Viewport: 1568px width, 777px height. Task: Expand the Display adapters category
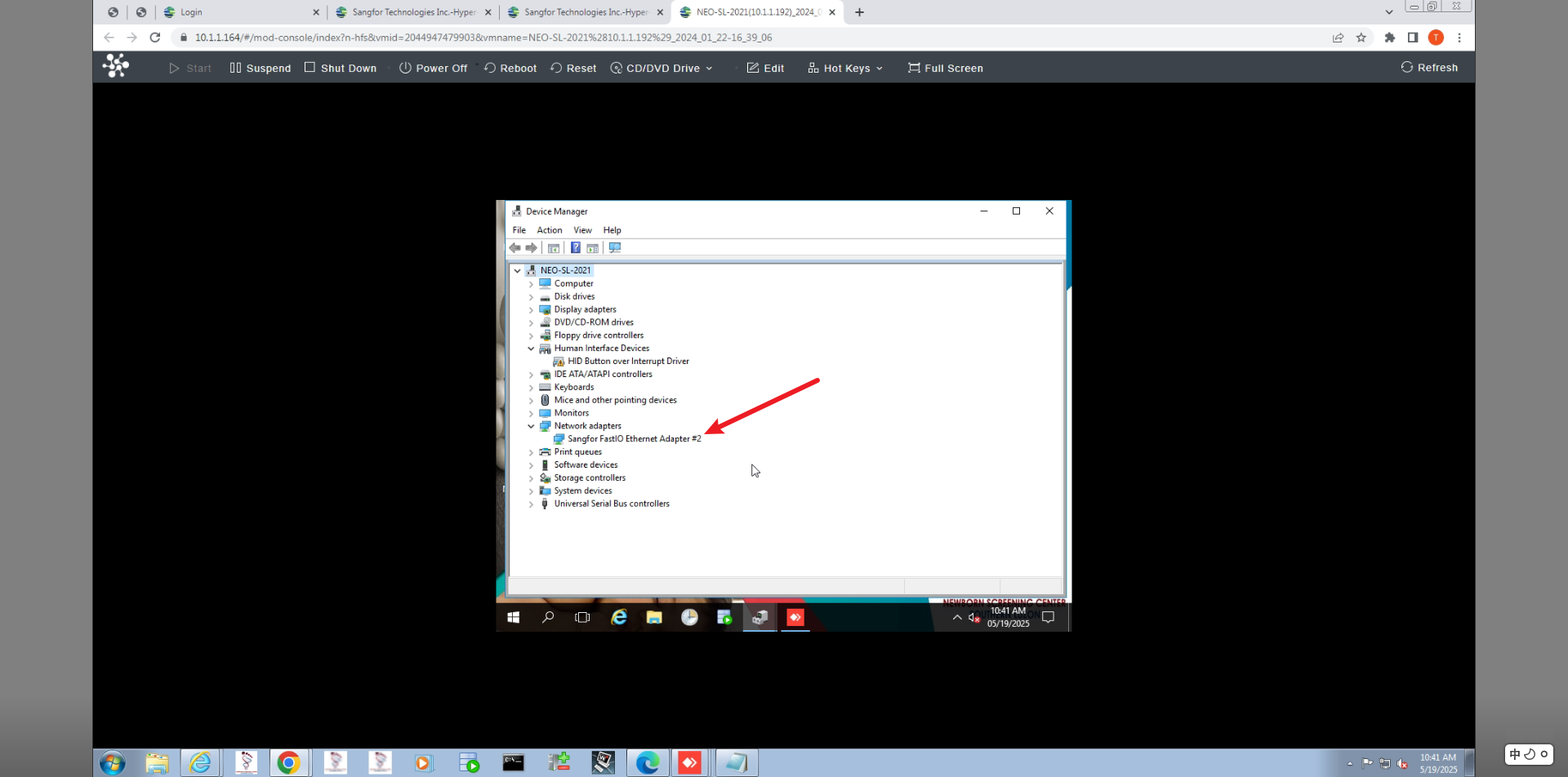point(531,310)
